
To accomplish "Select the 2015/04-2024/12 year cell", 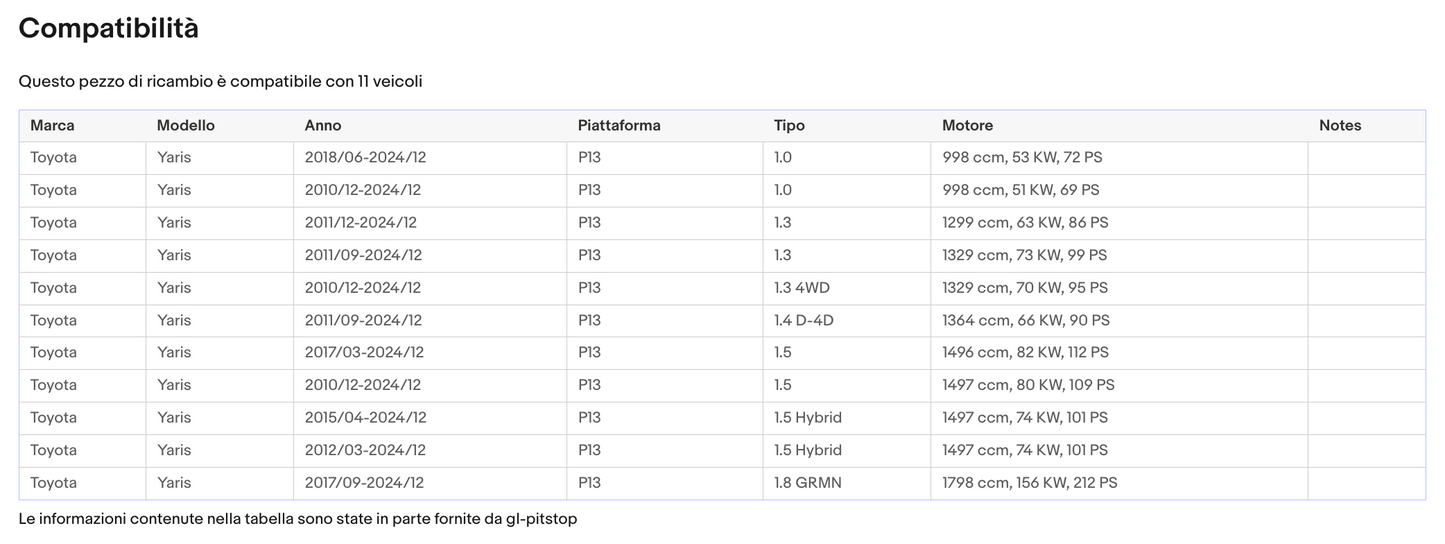I will 365,418.
